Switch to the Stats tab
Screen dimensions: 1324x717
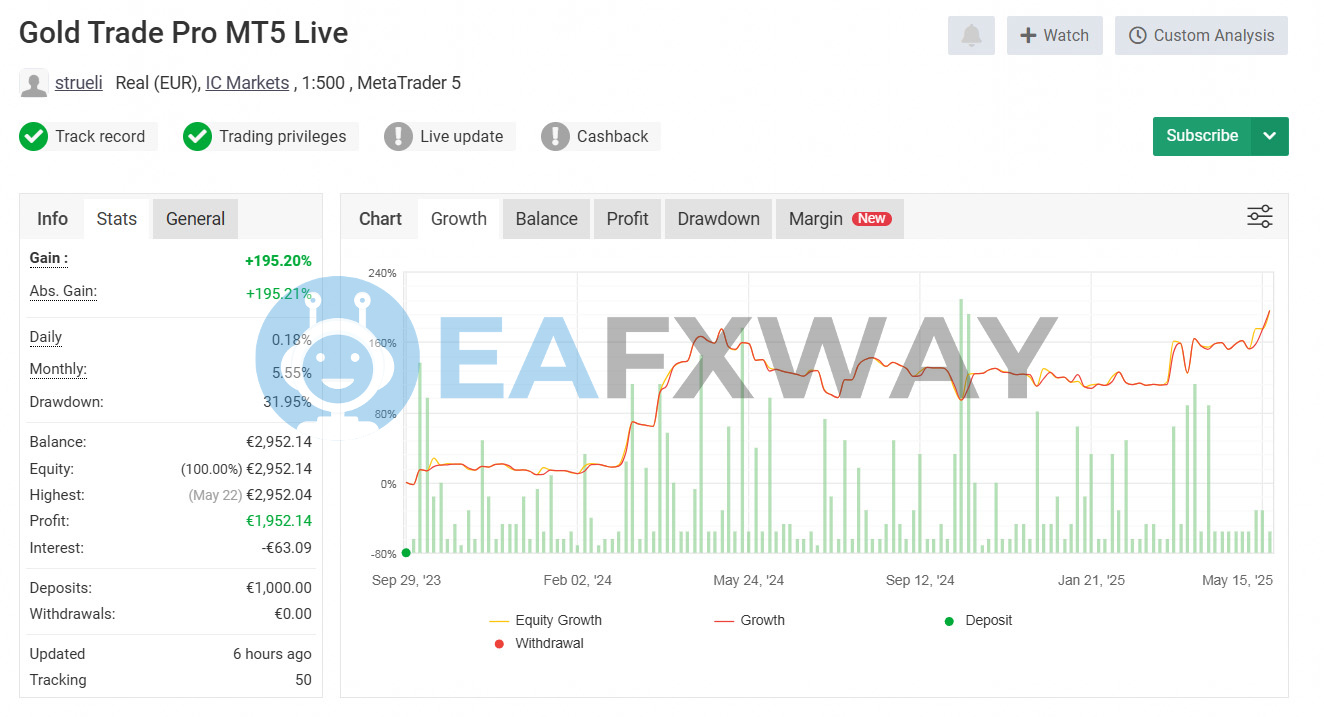[116, 219]
